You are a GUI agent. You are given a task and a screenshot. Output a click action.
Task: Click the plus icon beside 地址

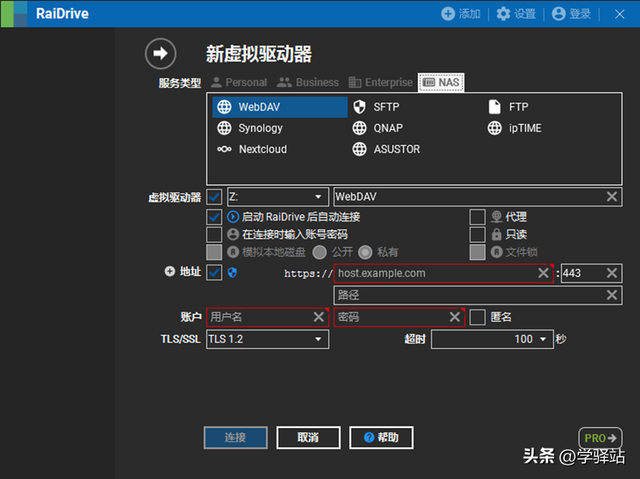[170, 271]
